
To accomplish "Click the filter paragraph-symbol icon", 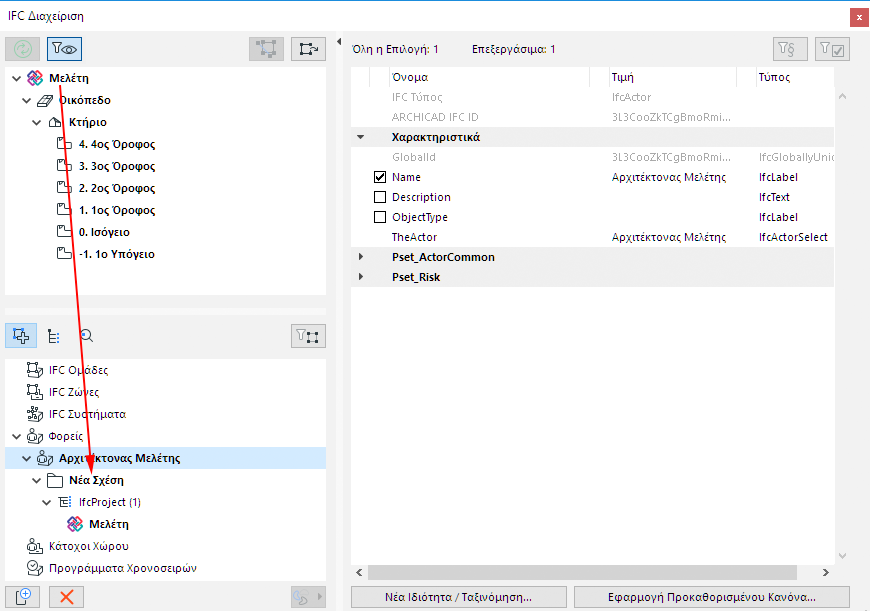I will coord(790,49).
